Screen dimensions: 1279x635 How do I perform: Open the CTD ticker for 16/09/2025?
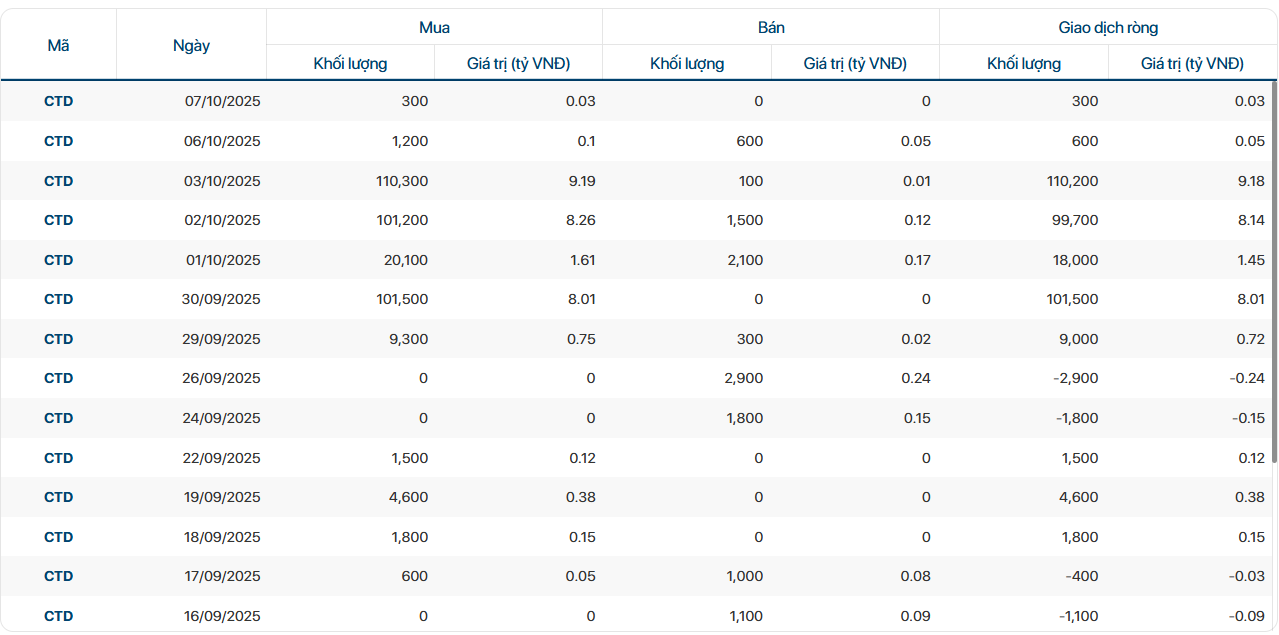click(59, 616)
